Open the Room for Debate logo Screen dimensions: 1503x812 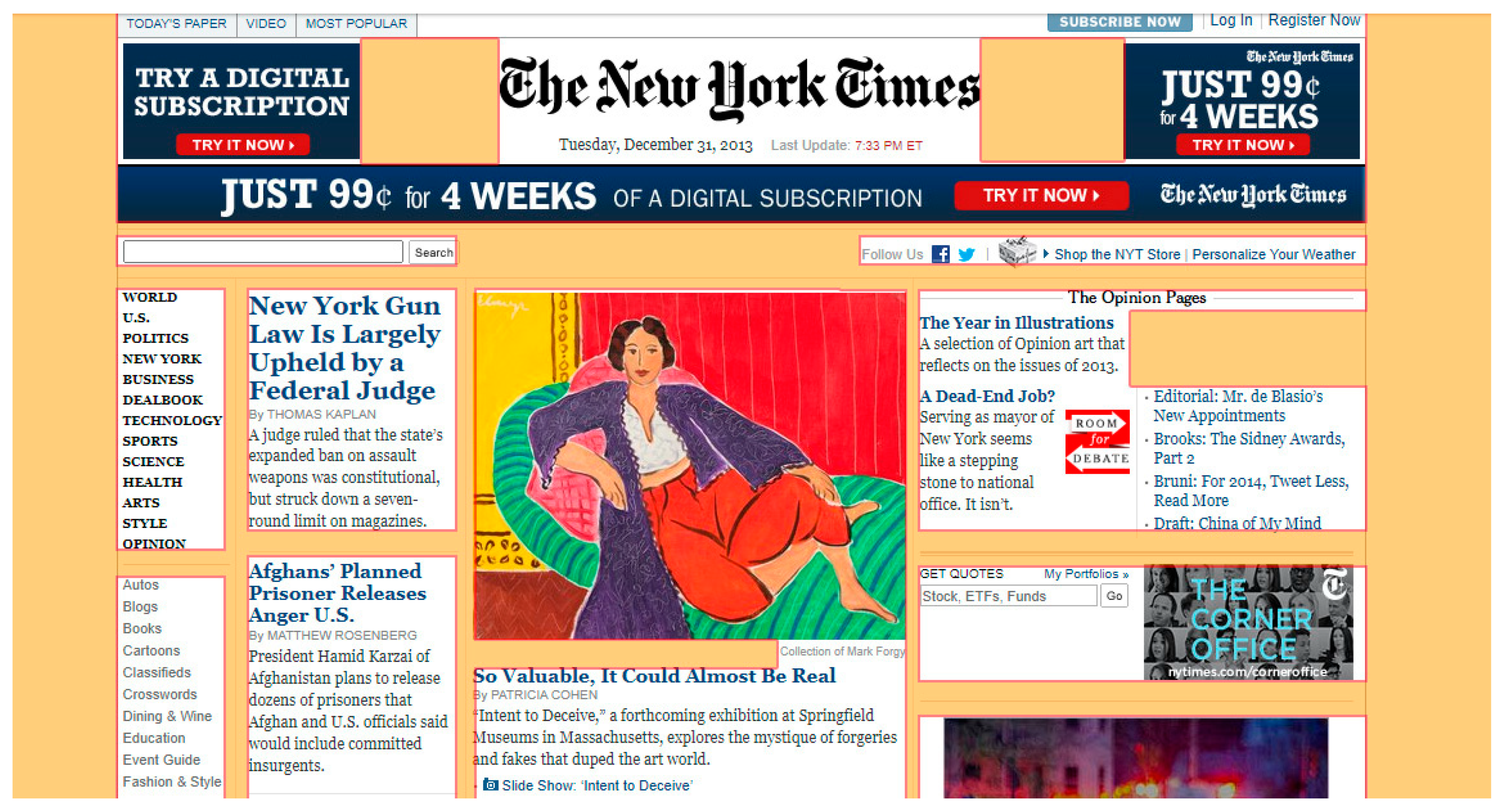point(1097,441)
